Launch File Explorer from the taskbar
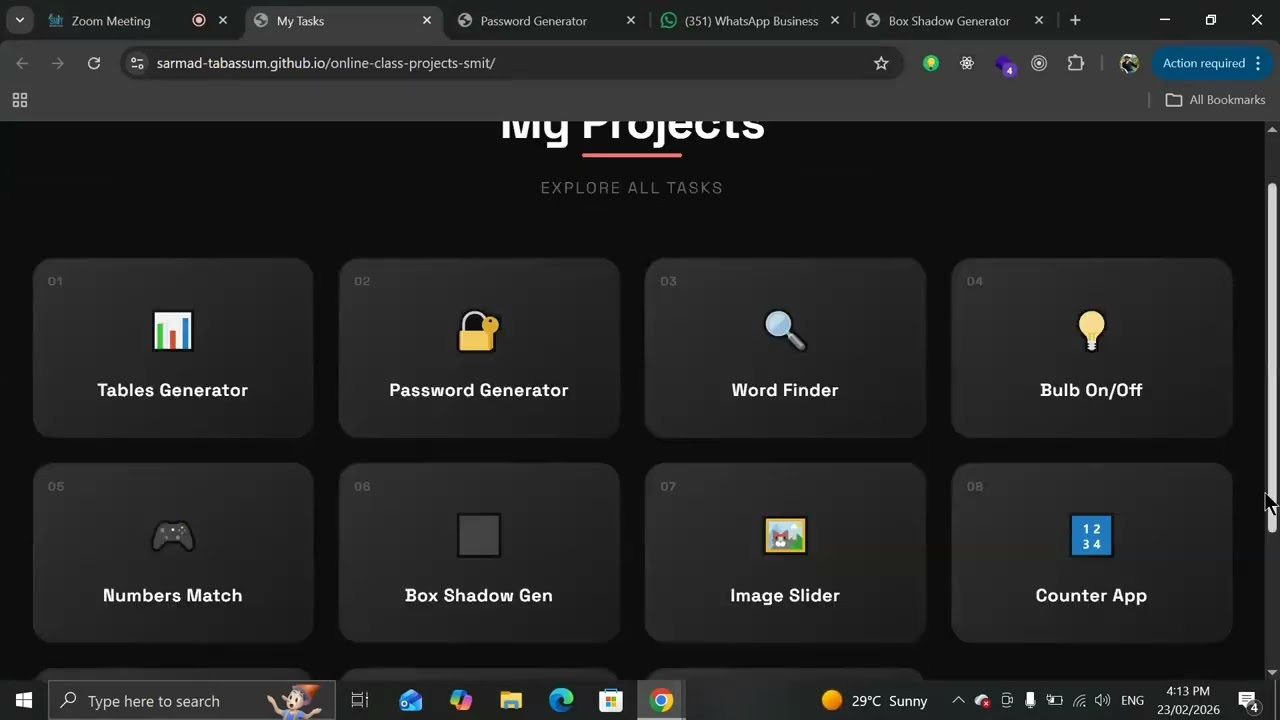 [x=511, y=700]
